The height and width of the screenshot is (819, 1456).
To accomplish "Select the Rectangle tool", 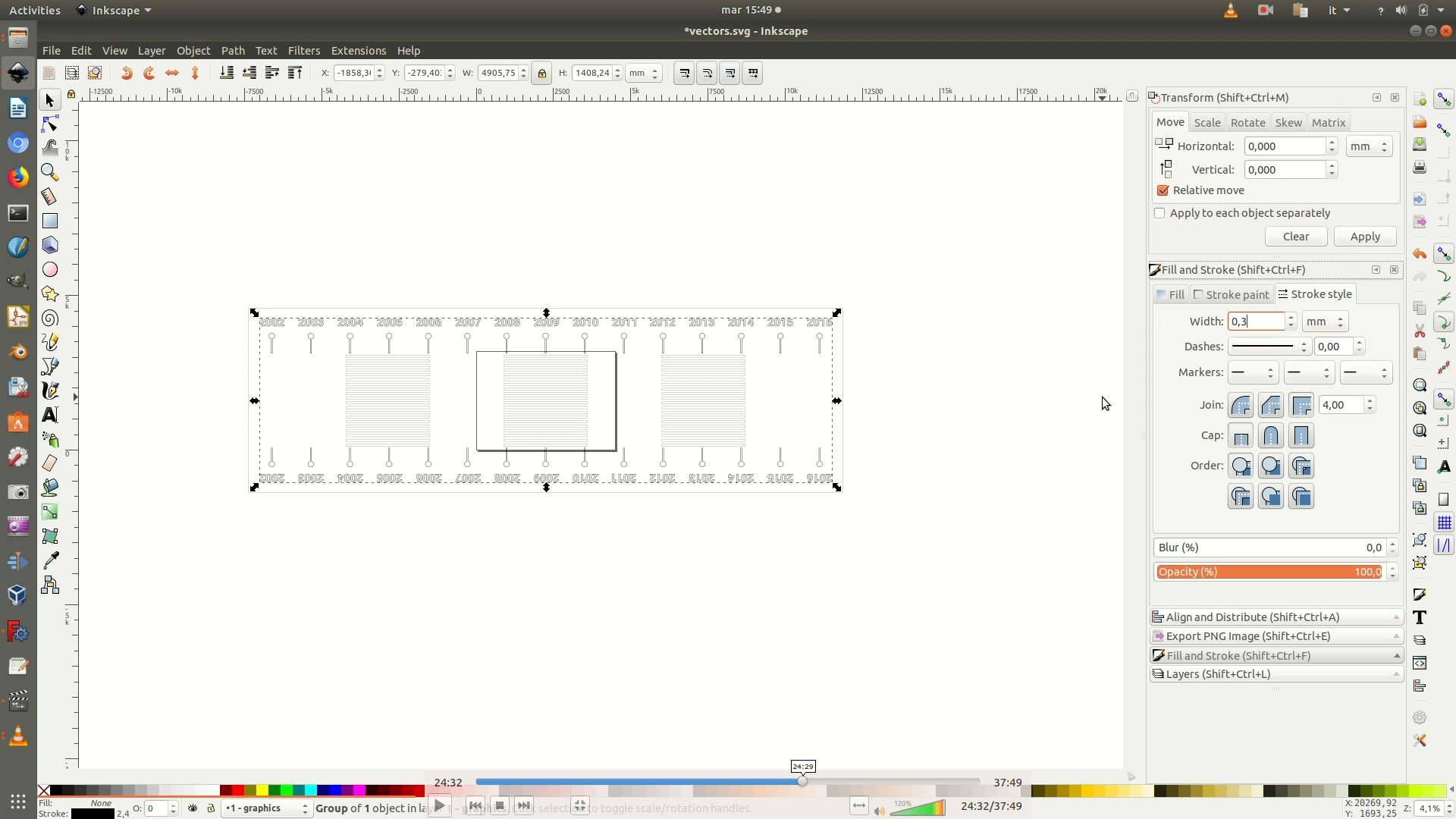I will (x=50, y=221).
